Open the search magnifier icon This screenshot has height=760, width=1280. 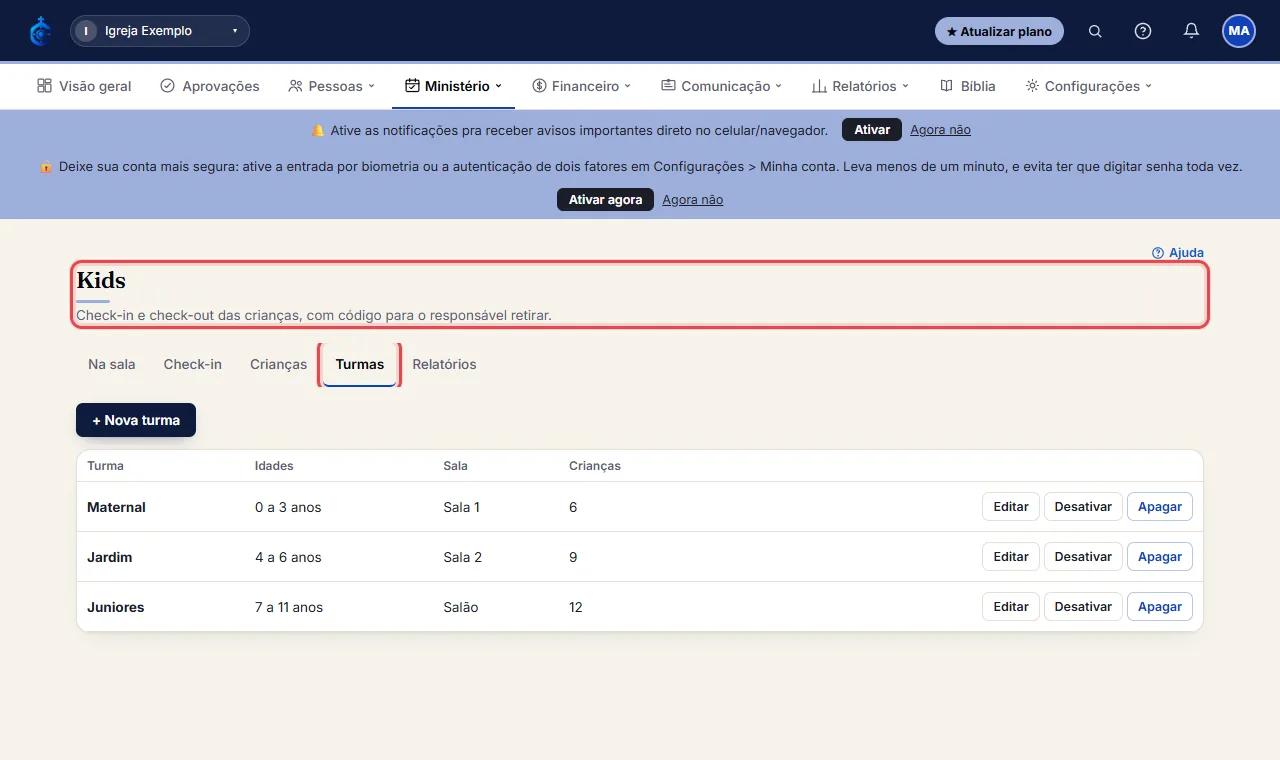coord(1095,31)
